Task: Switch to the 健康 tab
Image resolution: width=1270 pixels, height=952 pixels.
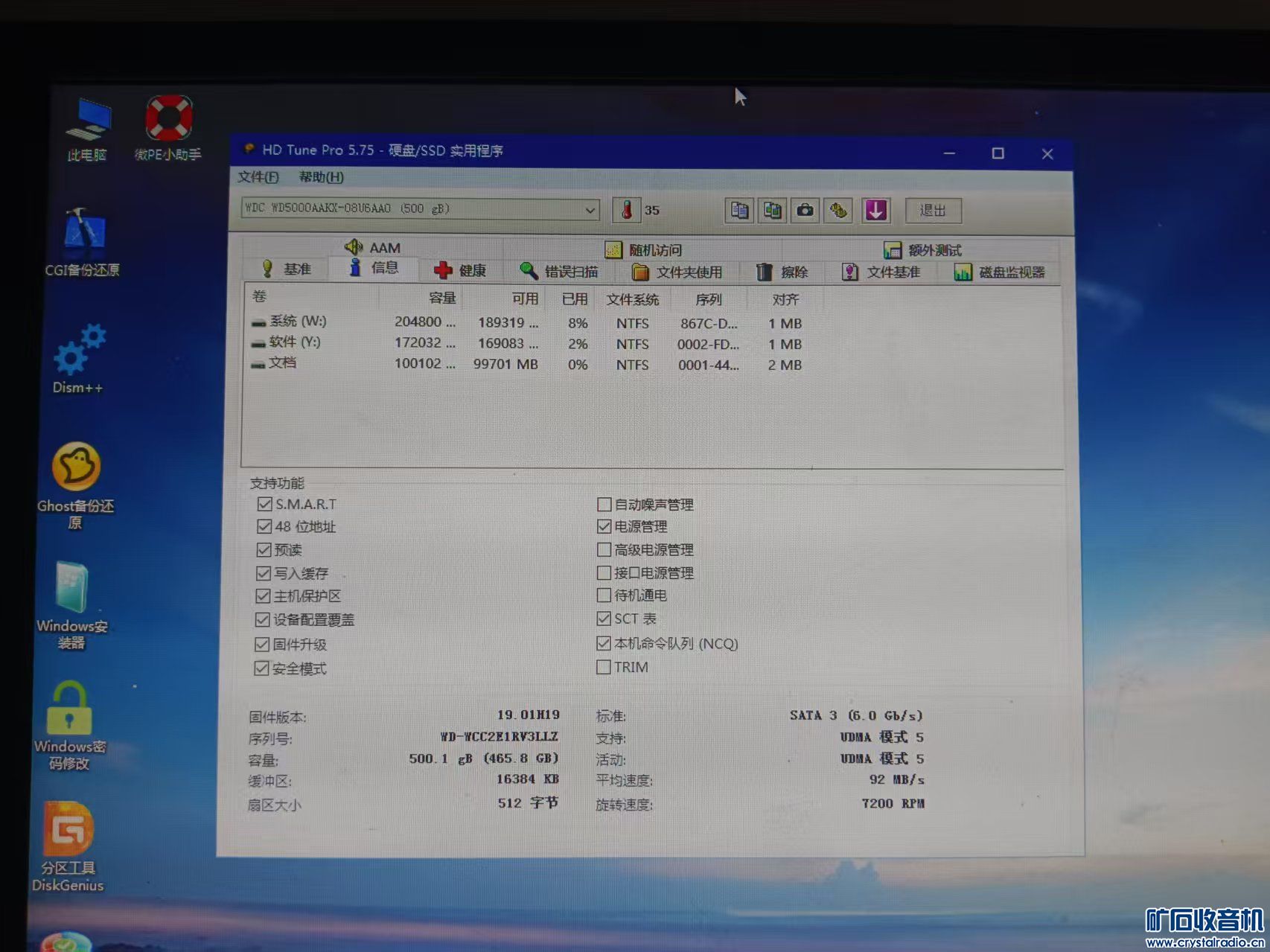Action: tap(460, 270)
